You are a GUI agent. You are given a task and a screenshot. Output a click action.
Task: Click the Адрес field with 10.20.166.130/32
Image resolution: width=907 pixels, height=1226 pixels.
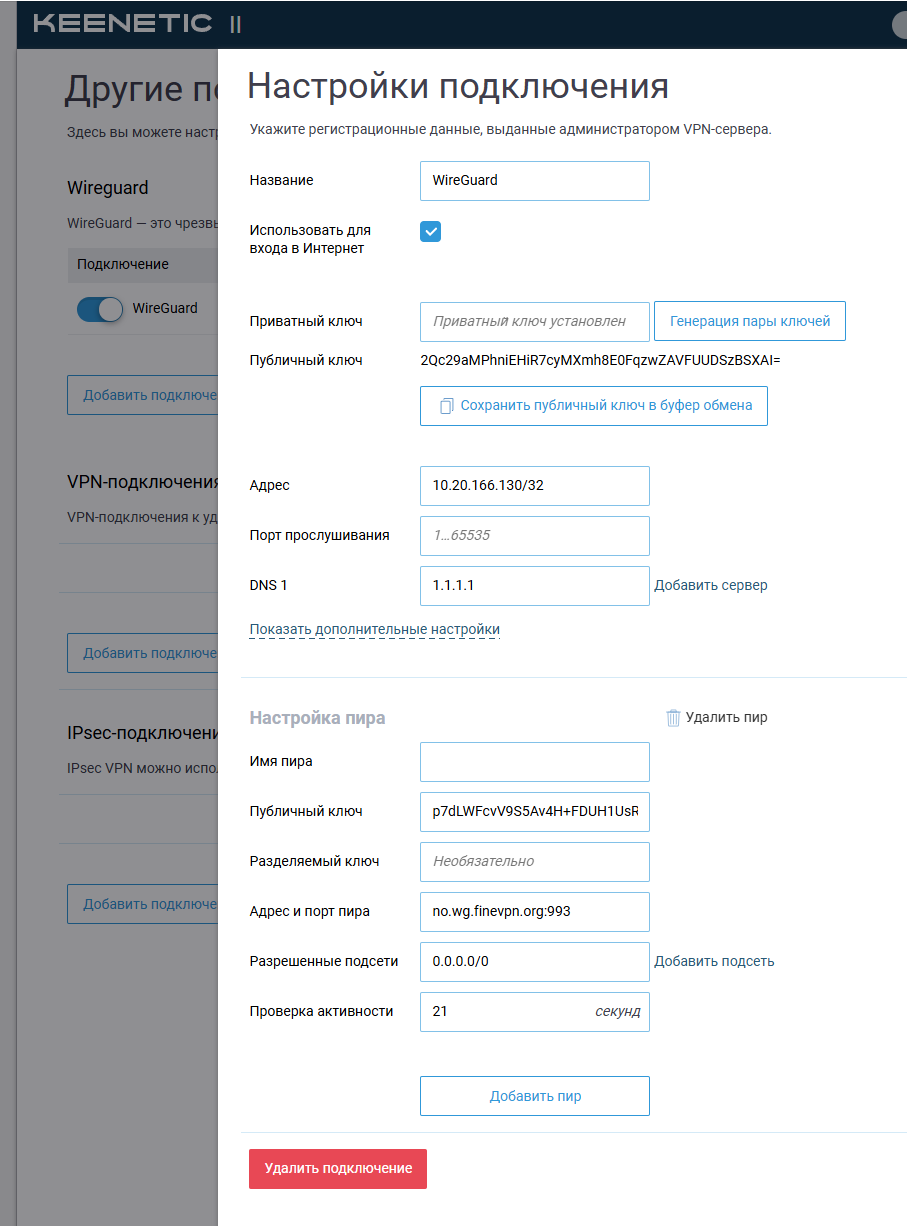tap(535, 486)
